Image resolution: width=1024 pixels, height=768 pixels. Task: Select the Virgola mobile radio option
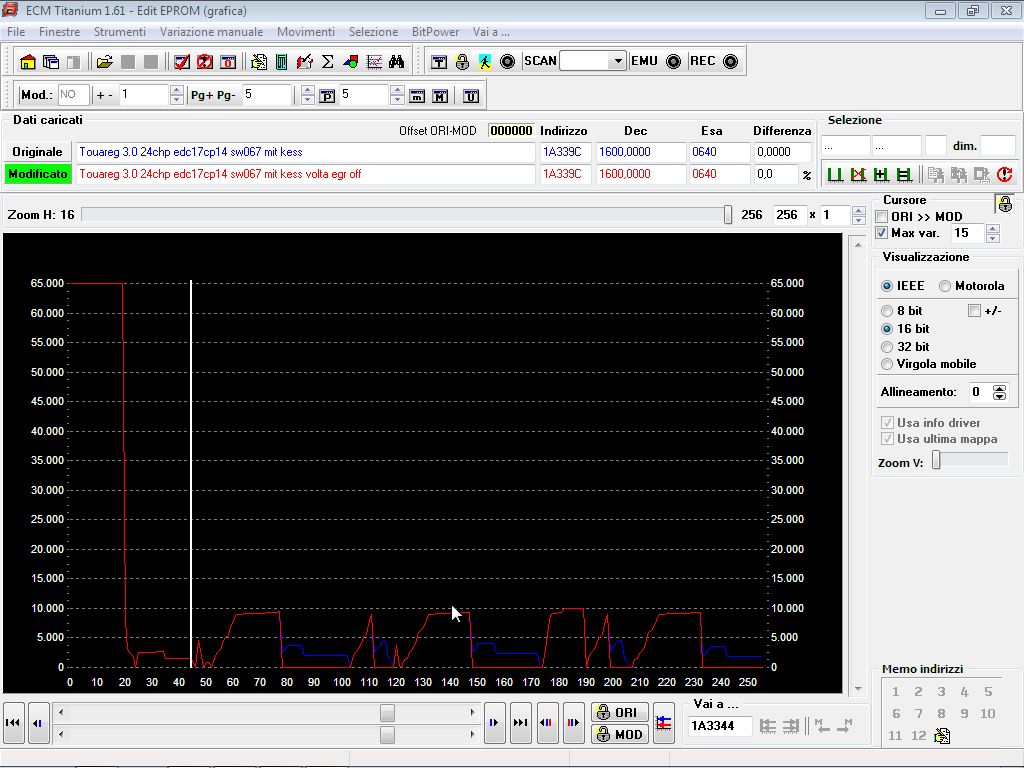pyautogui.click(x=886, y=364)
